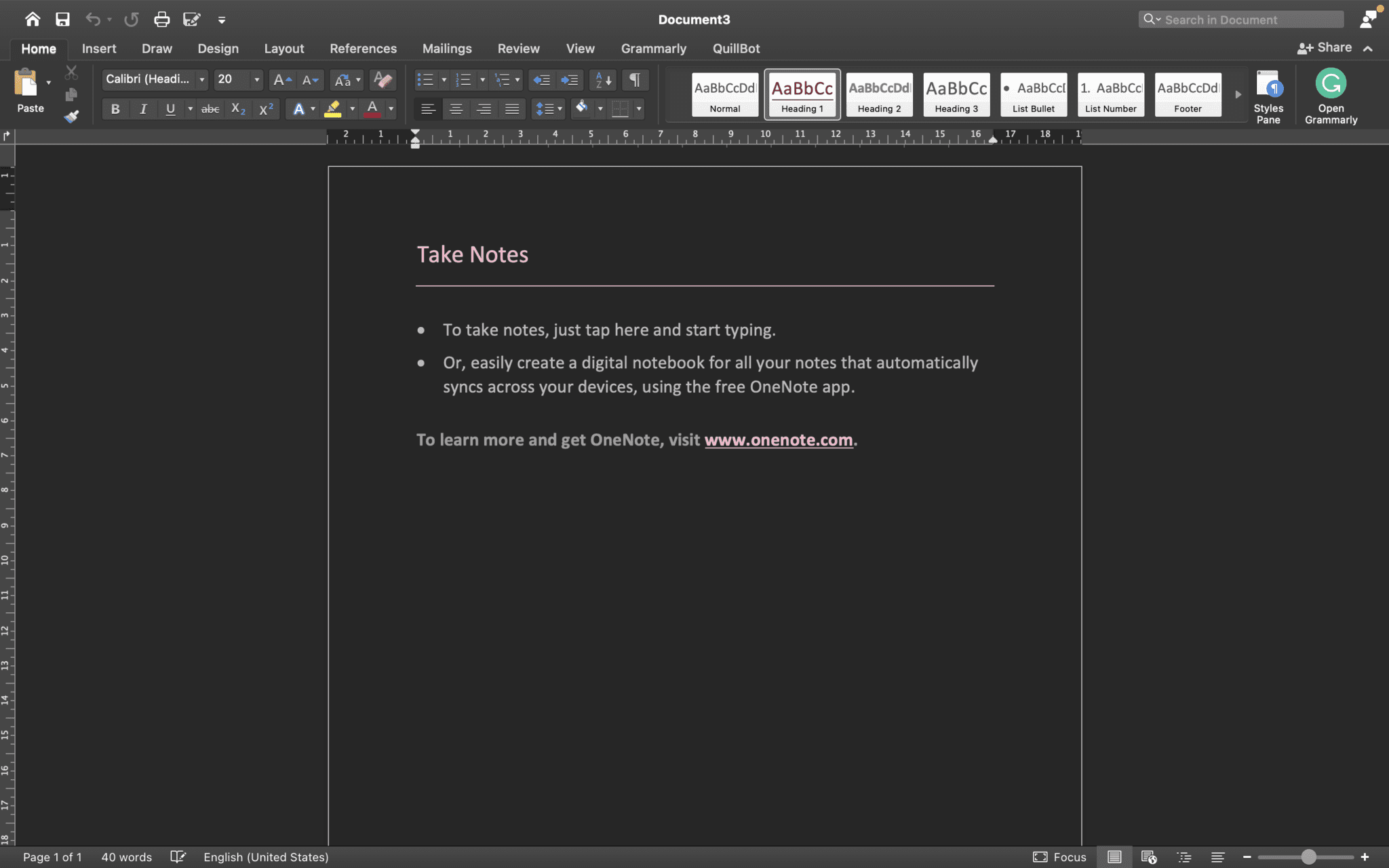
Task: Toggle italic formatting
Action: pyautogui.click(x=143, y=108)
